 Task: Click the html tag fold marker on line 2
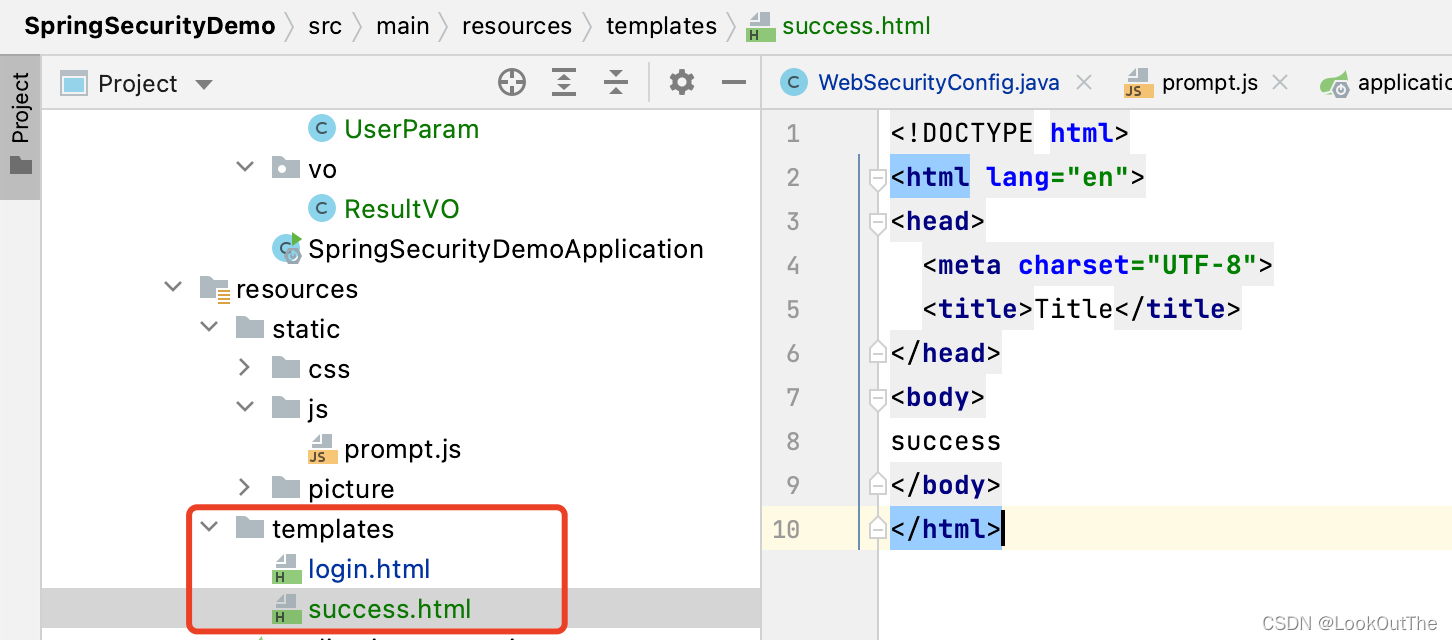(878, 178)
